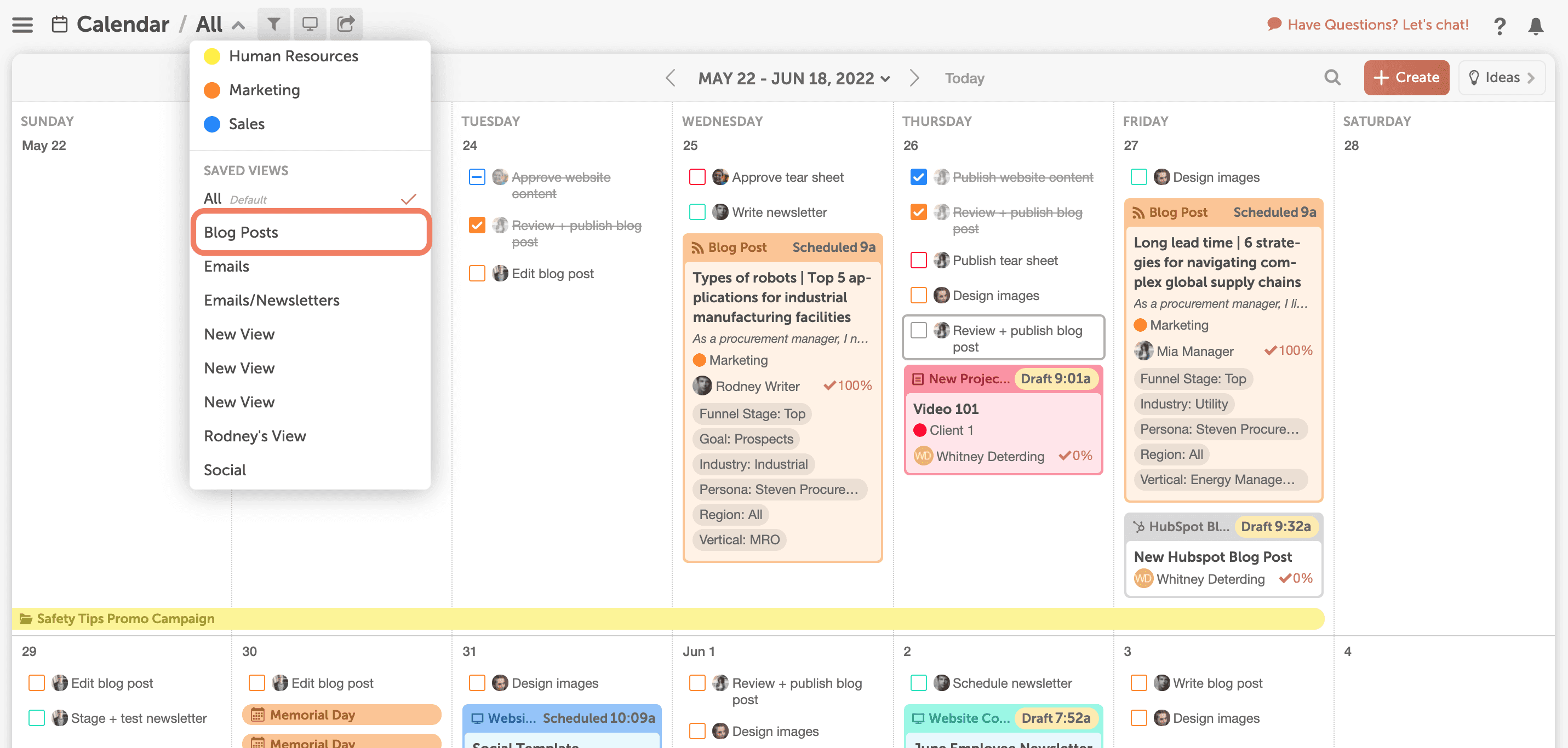
Task: Go to next date range arrow
Action: pyautogui.click(x=914, y=78)
